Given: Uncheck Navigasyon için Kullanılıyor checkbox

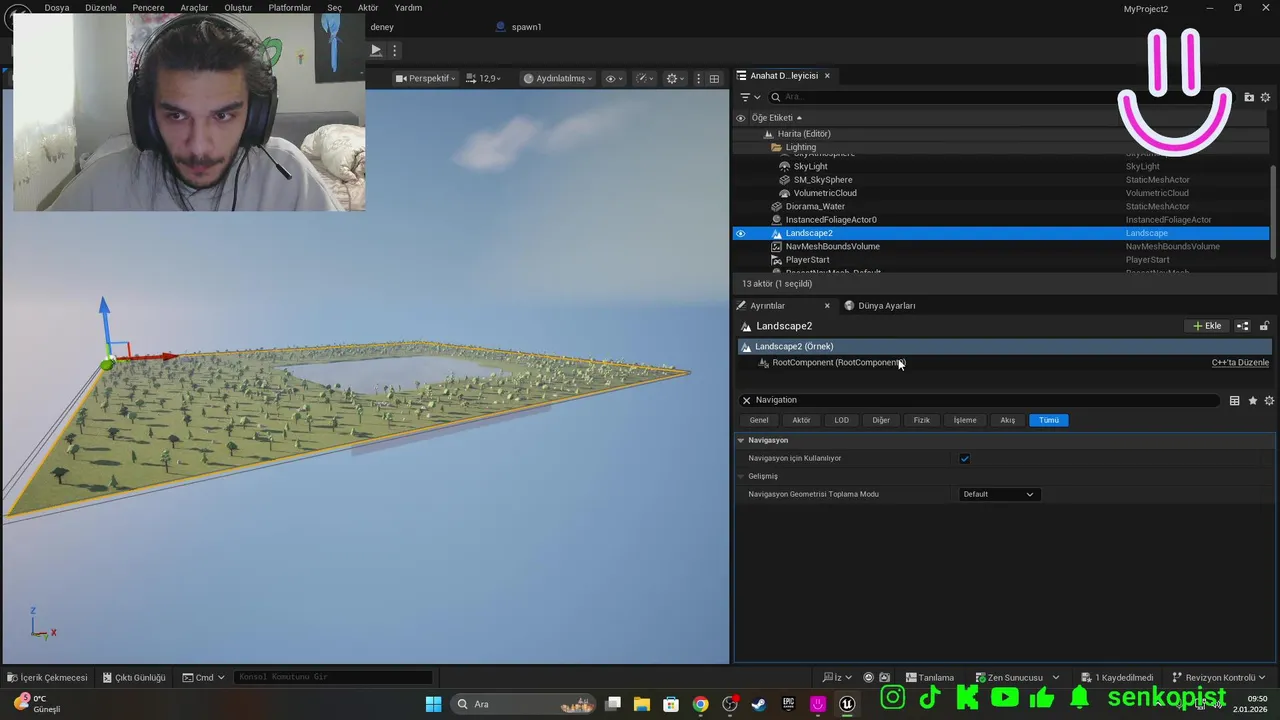Looking at the screenshot, I should (965, 459).
